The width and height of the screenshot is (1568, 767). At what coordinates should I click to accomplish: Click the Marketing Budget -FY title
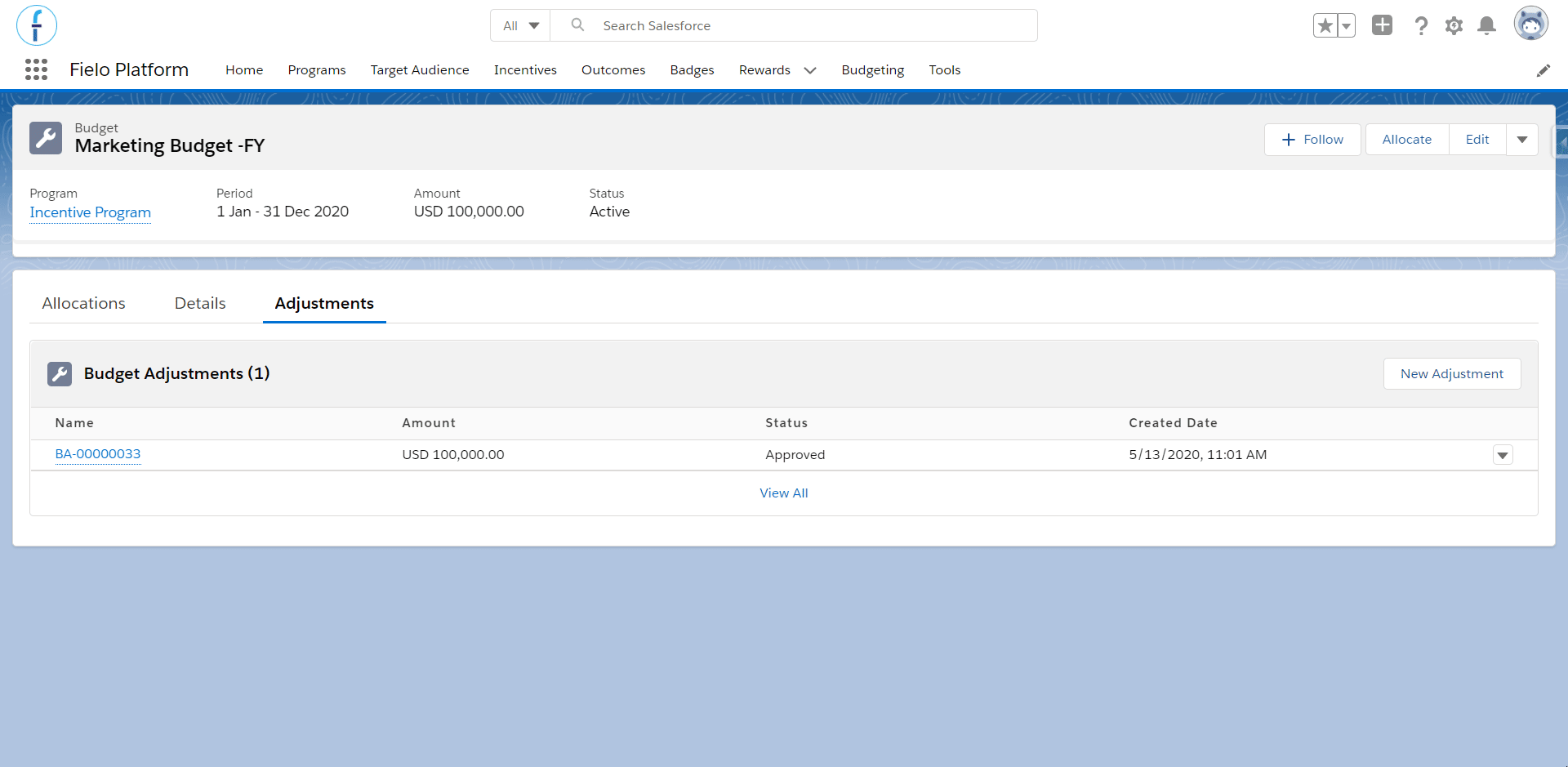[x=170, y=146]
